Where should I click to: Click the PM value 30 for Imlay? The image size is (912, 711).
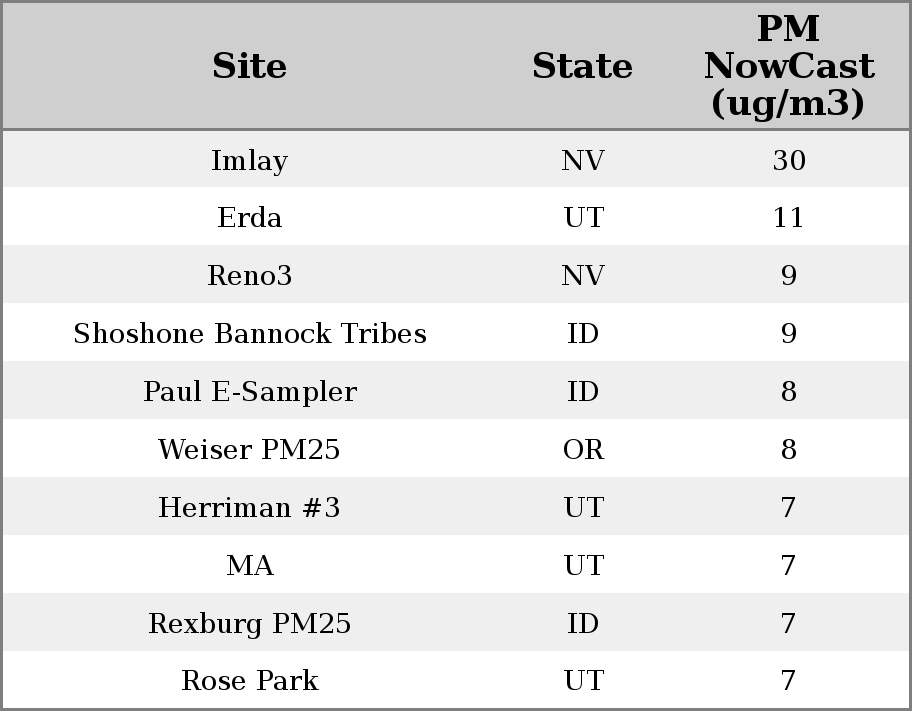pos(788,160)
